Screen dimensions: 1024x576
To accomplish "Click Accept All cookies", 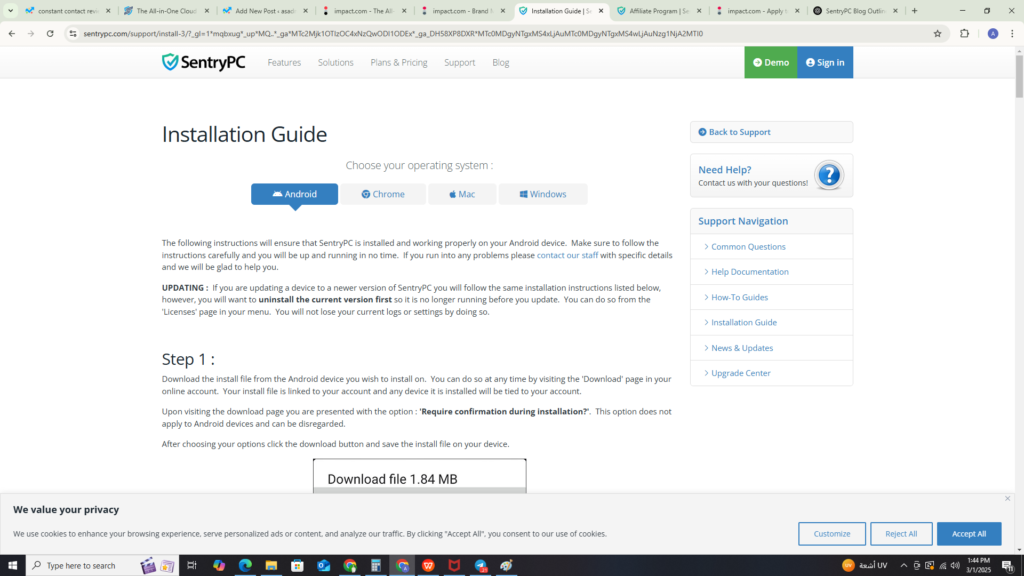I will pos(969,534).
